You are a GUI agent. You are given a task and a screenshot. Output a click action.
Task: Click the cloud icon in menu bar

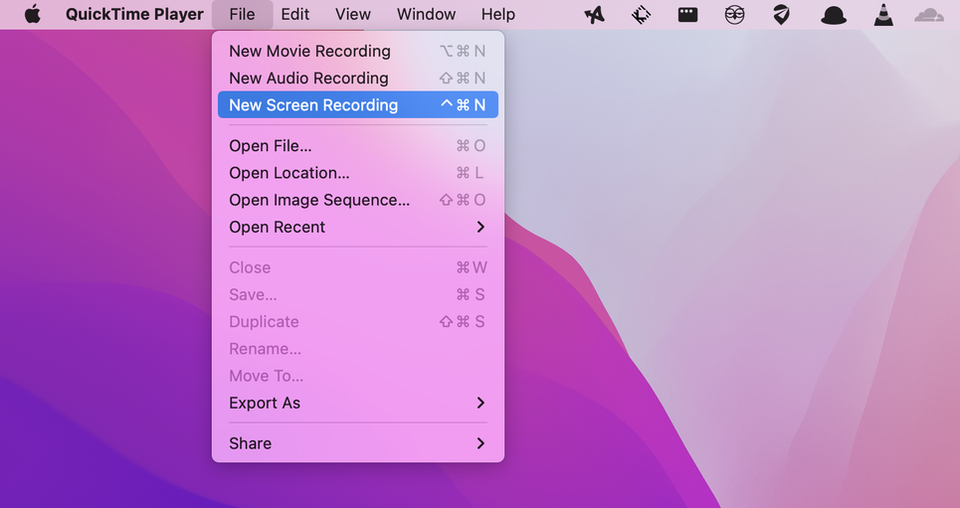(929, 15)
